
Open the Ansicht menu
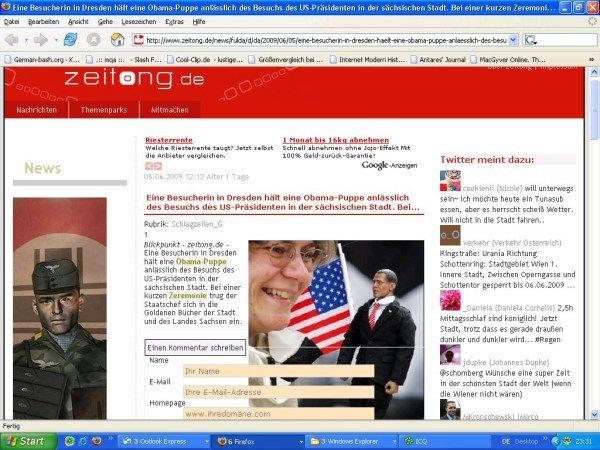[78, 22]
